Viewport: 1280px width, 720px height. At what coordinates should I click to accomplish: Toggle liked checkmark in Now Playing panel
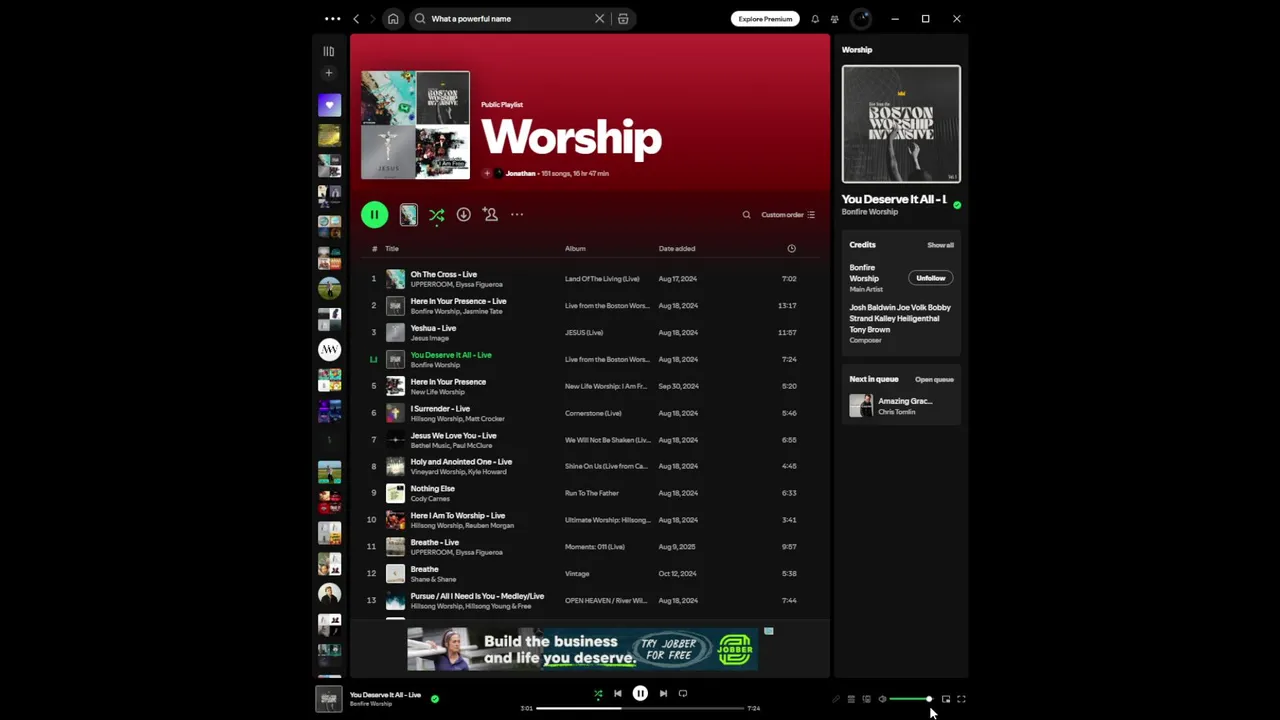tap(957, 205)
